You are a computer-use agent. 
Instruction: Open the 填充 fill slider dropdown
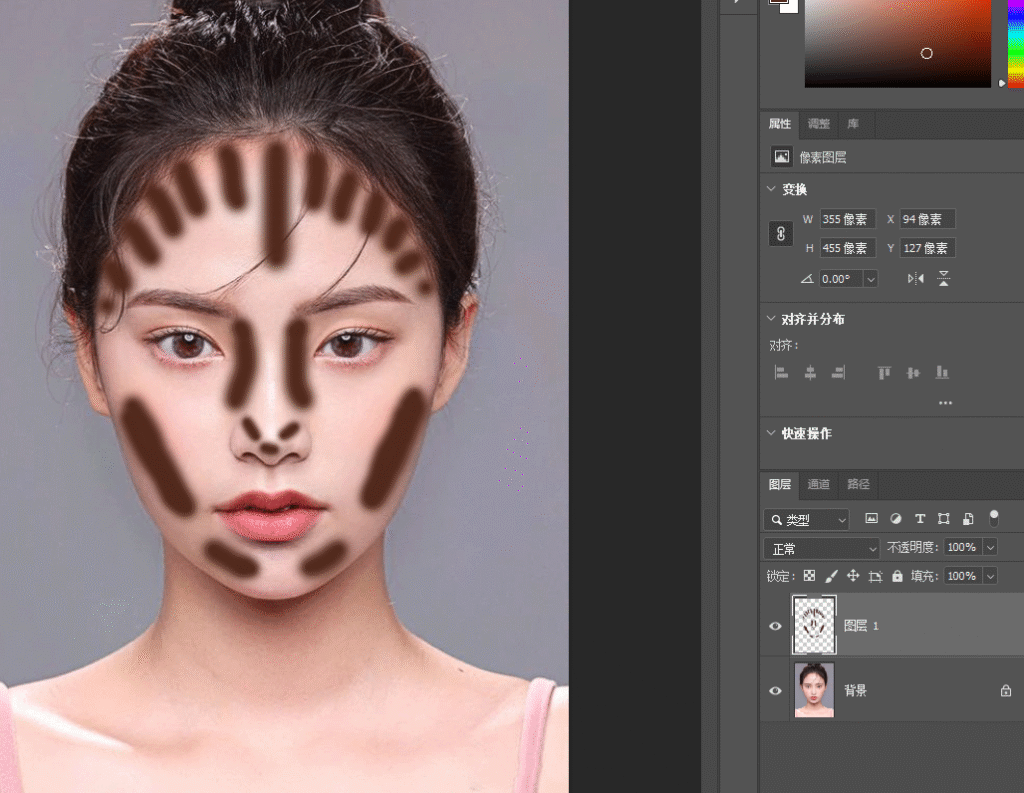pyautogui.click(x=990, y=576)
